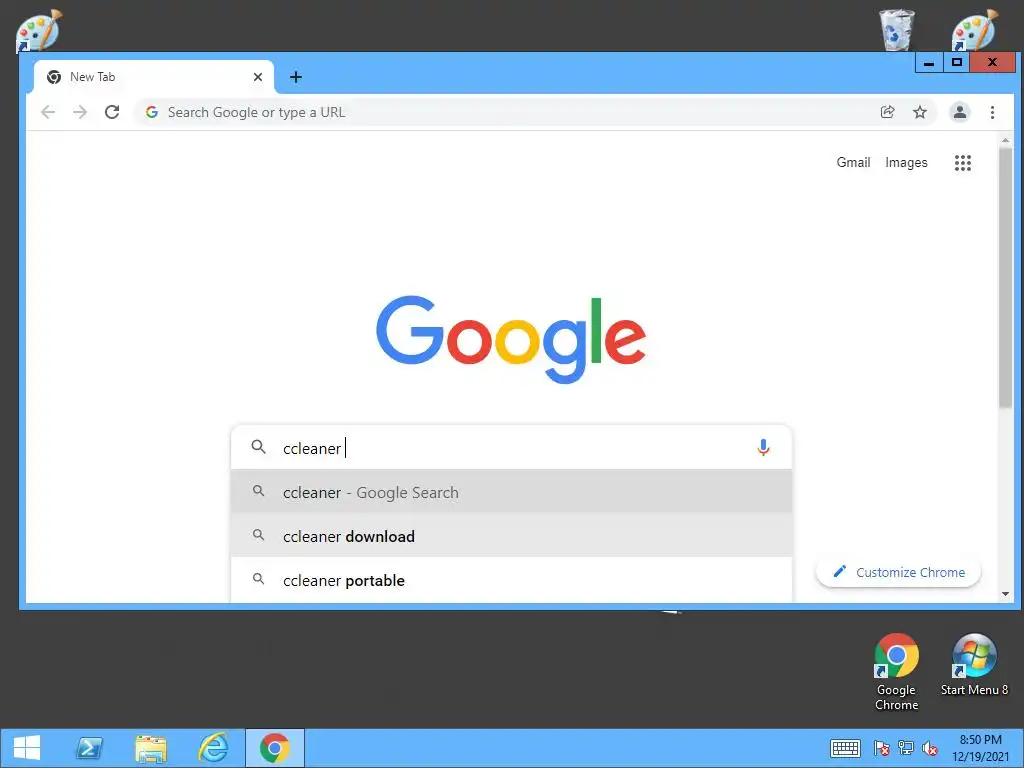Open the Gmail link
Image resolution: width=1024 pixels, height=768 pixels.
[x=853, y=163]
